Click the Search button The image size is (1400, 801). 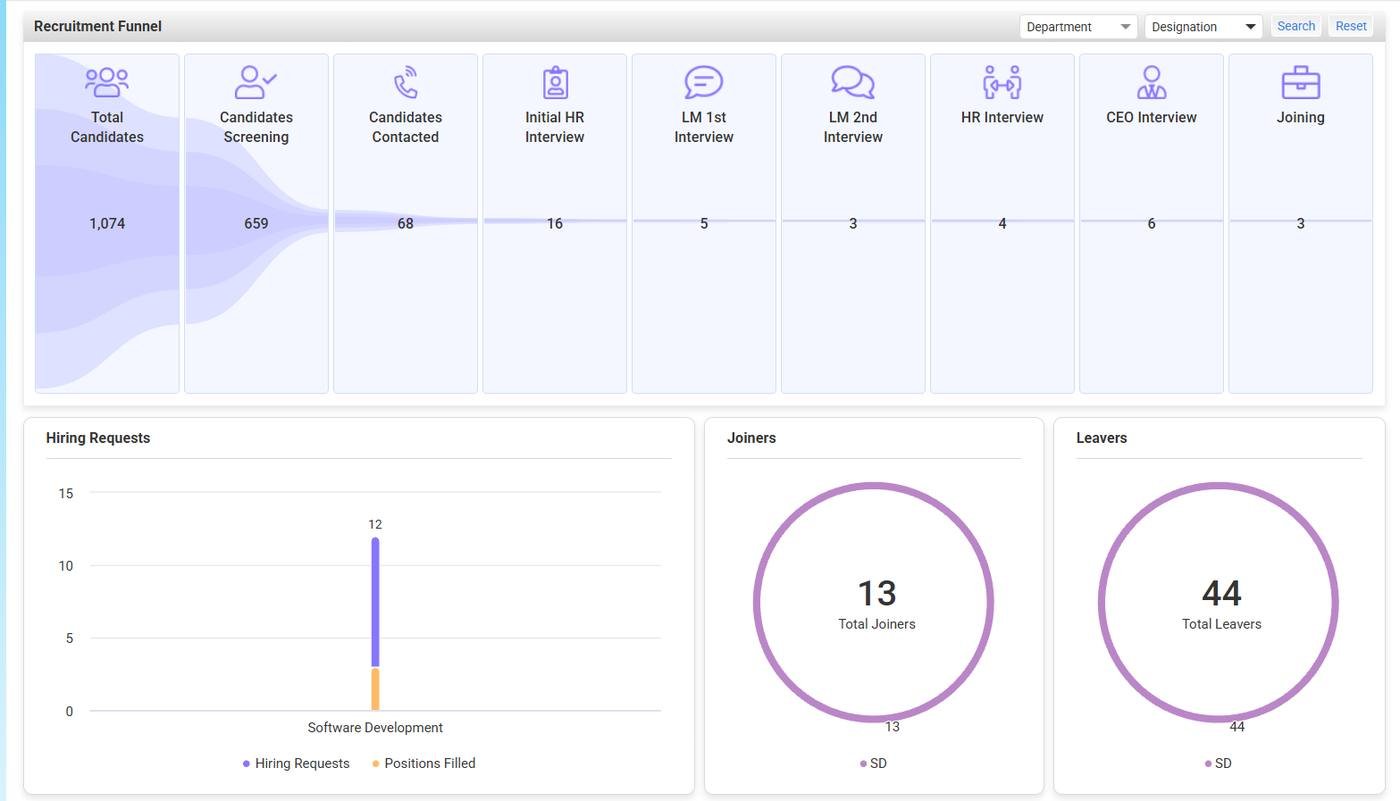1296,26
